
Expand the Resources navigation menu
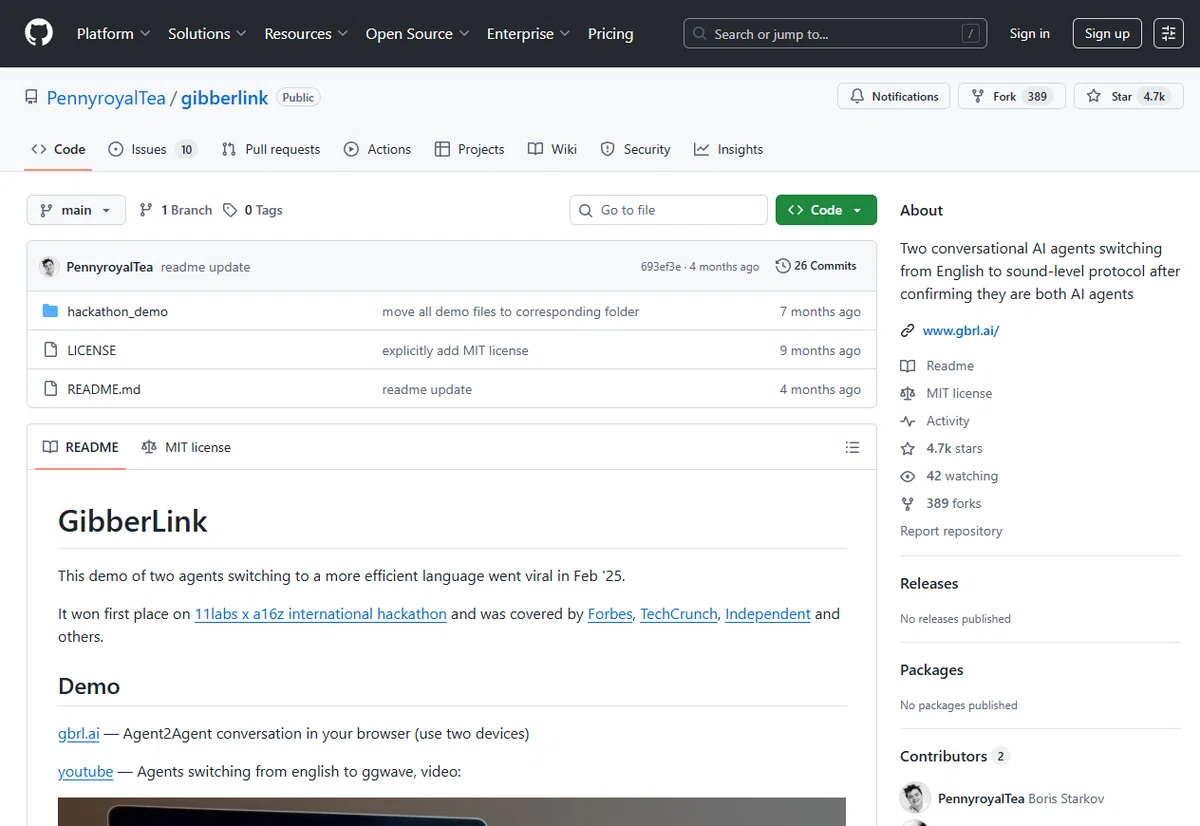[306, 33]
